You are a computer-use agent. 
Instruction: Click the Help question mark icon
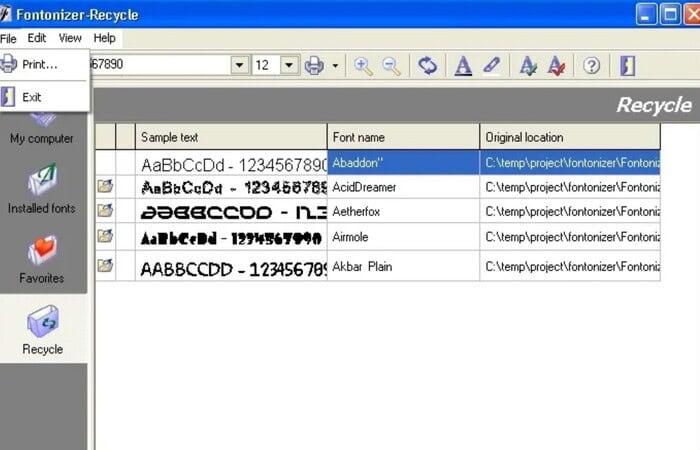(592, 66)
